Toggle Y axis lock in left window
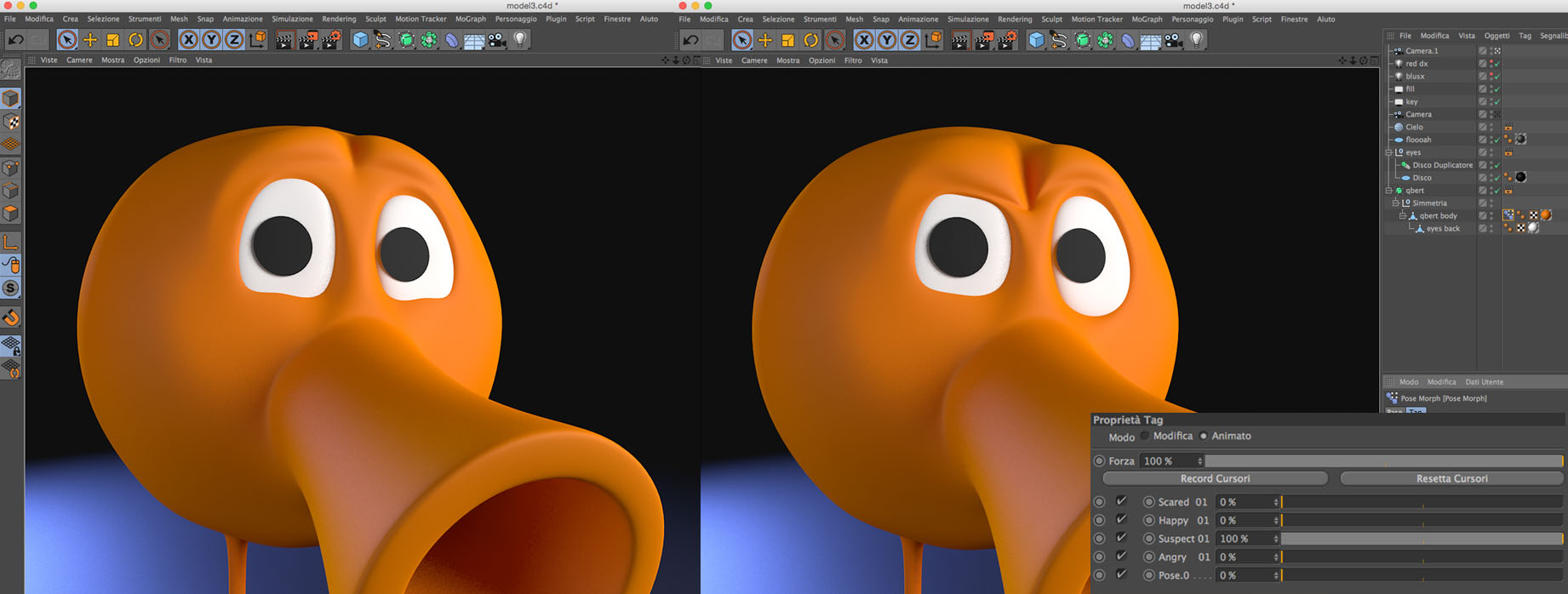1568x594 pixels. 211,39
